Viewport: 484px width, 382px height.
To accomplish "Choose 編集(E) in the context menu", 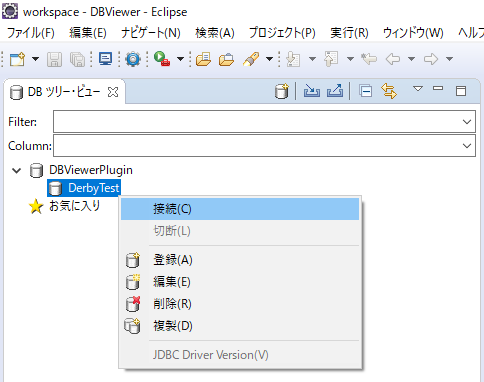I will pyautogui.click(x=240, y=282).
